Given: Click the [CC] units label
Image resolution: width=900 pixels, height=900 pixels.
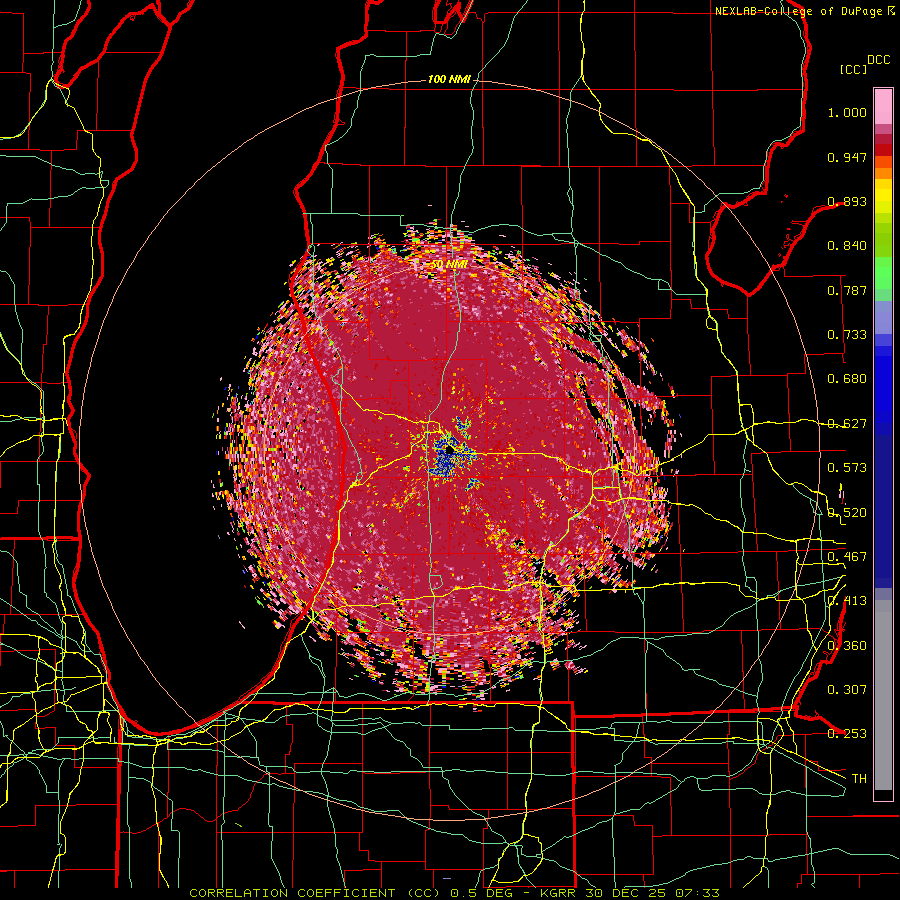Looking at the screenshot, I should (x=854, y=69).
